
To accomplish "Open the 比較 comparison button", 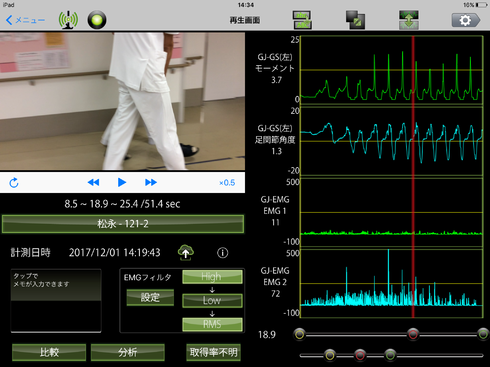I will 49,352.
